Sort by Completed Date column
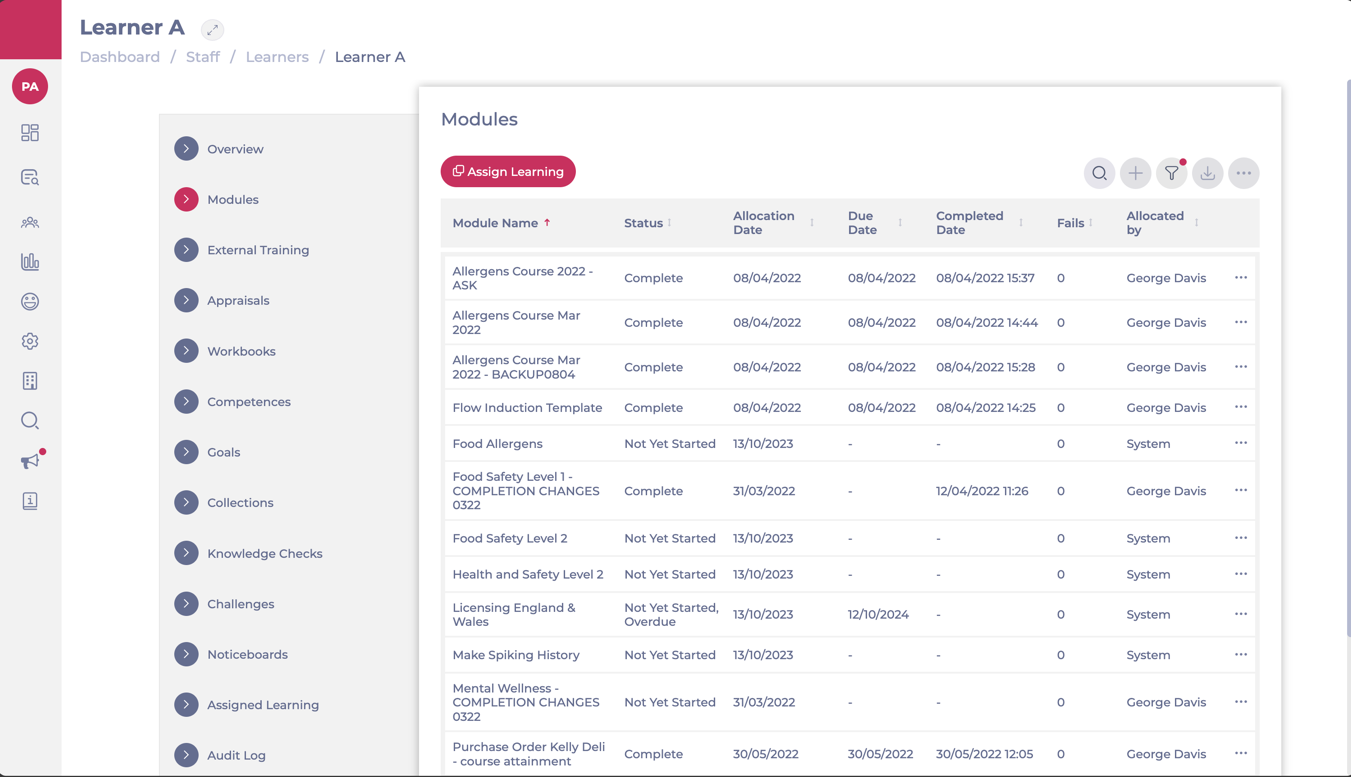The height and width of the screenshot is (777, 1351). (x=980, y=223)
